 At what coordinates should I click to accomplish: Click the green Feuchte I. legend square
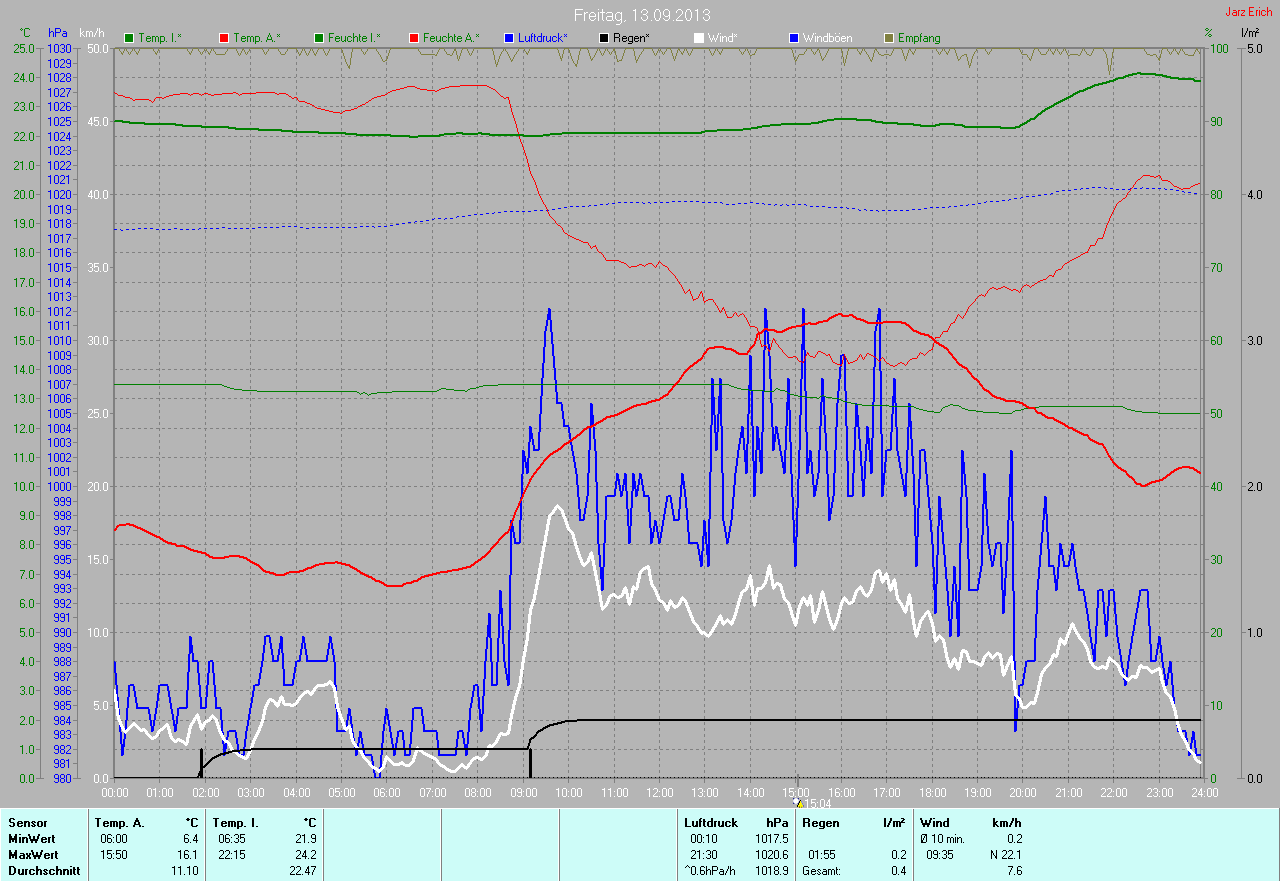click(320, 38)
